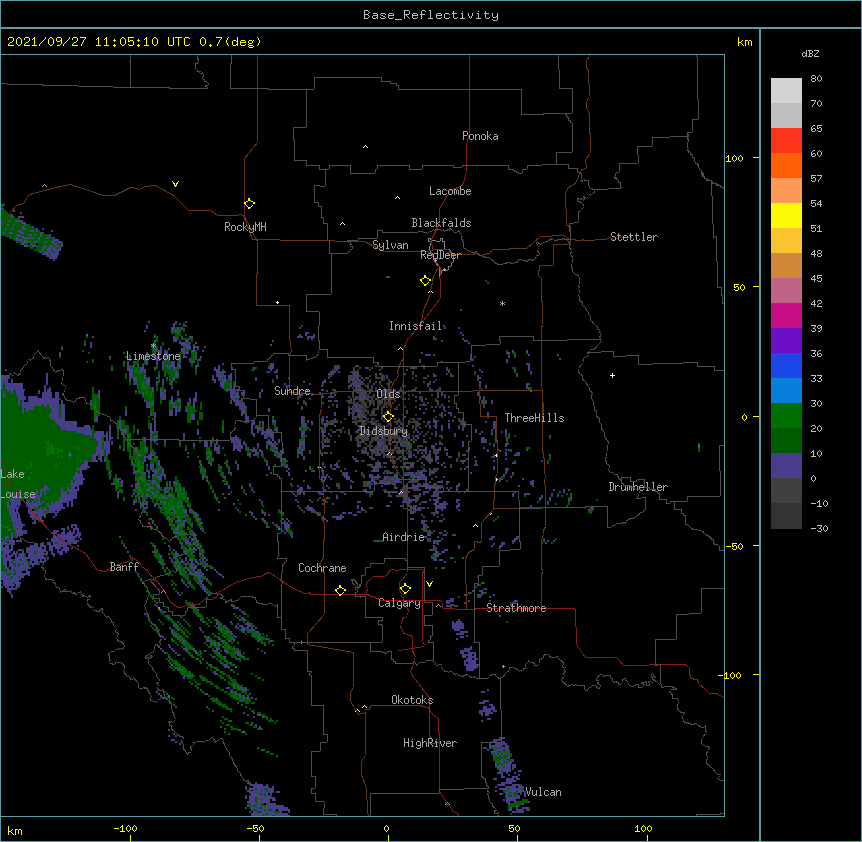Click the -30 value in the dBZ legend

click(819, 529)
